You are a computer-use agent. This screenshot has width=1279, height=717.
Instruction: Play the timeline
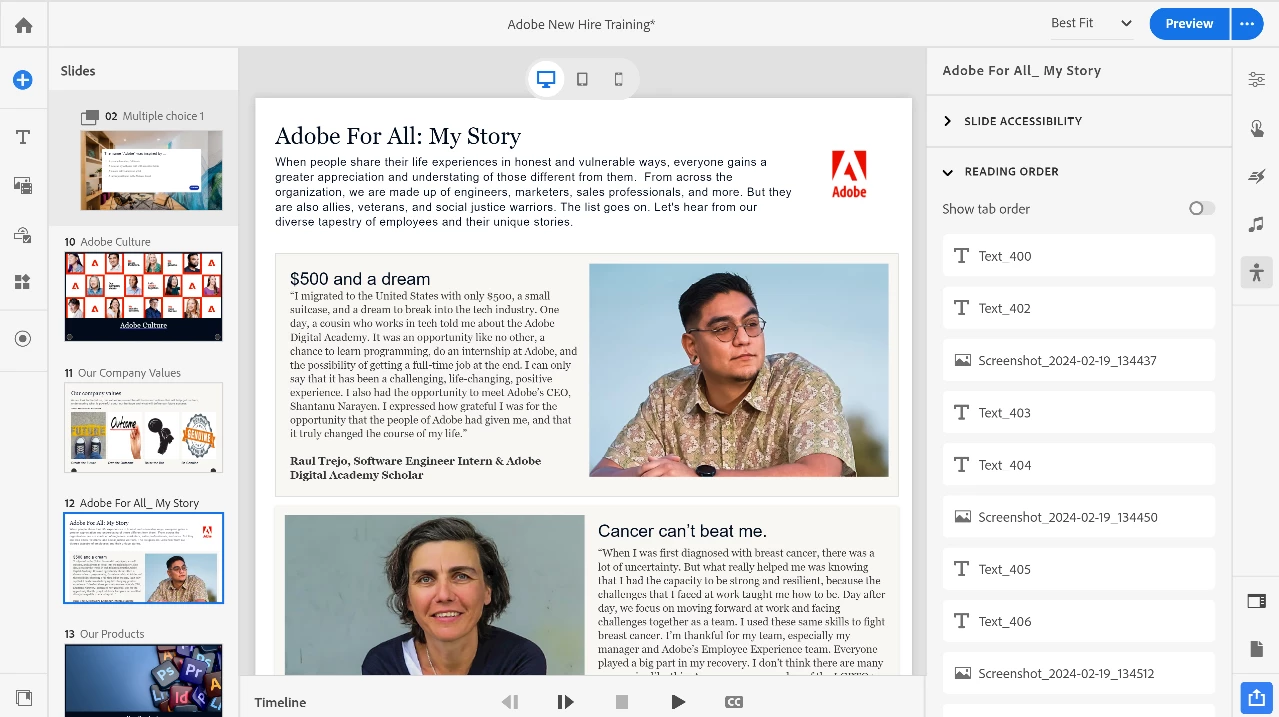coord(678,702)
